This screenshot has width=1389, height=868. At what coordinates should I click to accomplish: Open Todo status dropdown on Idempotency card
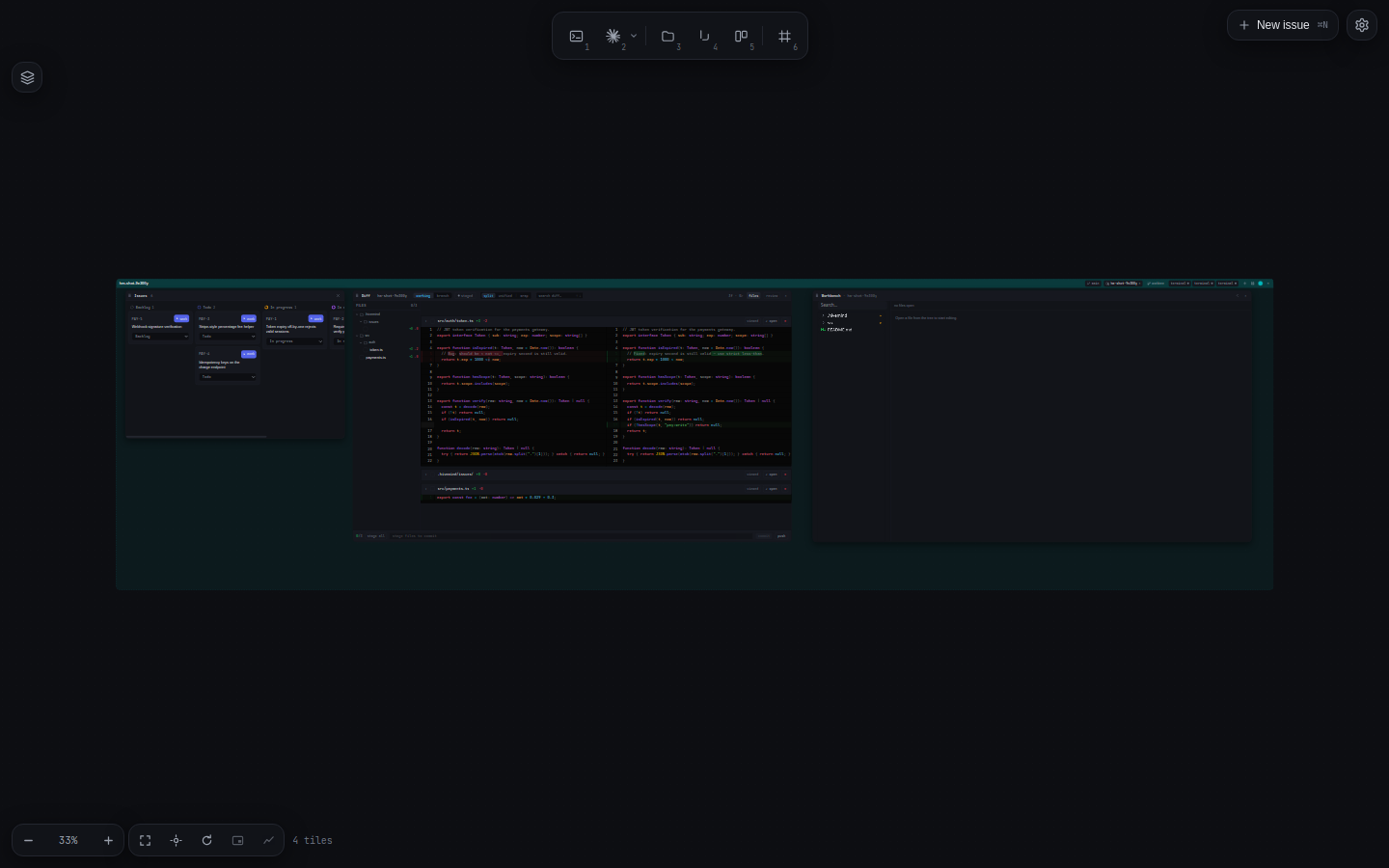[228, 377]
